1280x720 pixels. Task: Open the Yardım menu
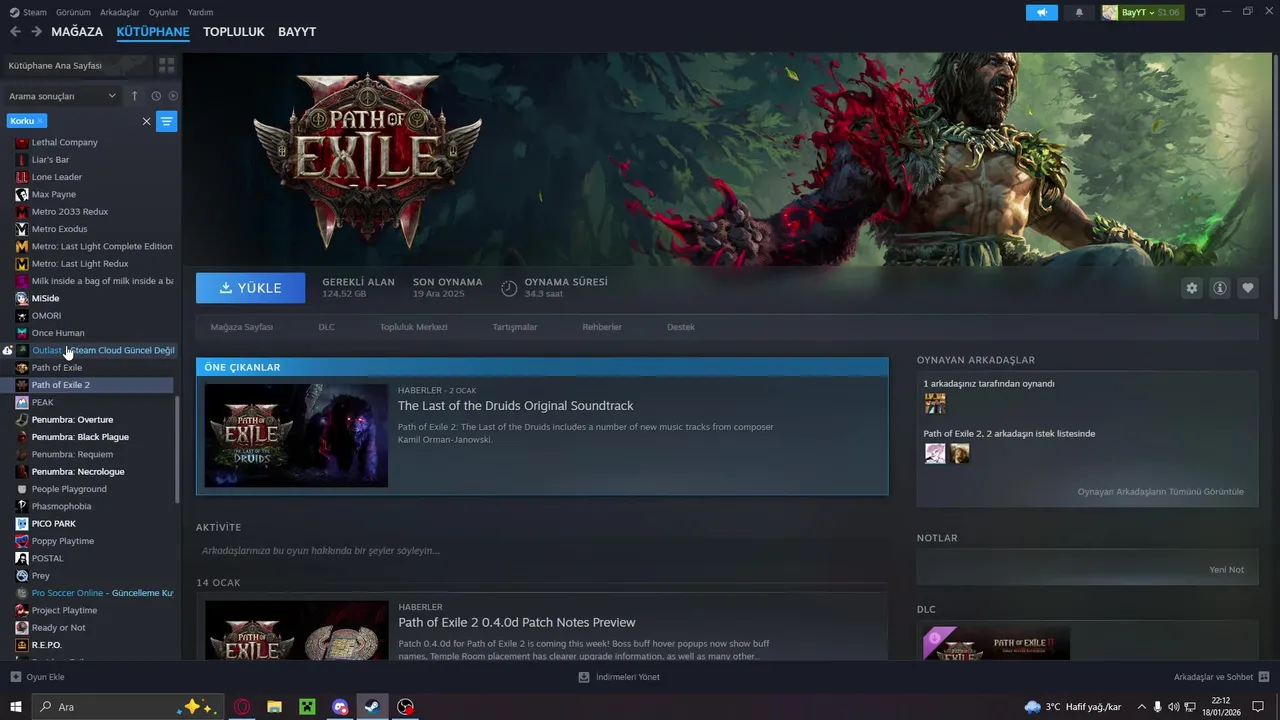pos(200,12)
